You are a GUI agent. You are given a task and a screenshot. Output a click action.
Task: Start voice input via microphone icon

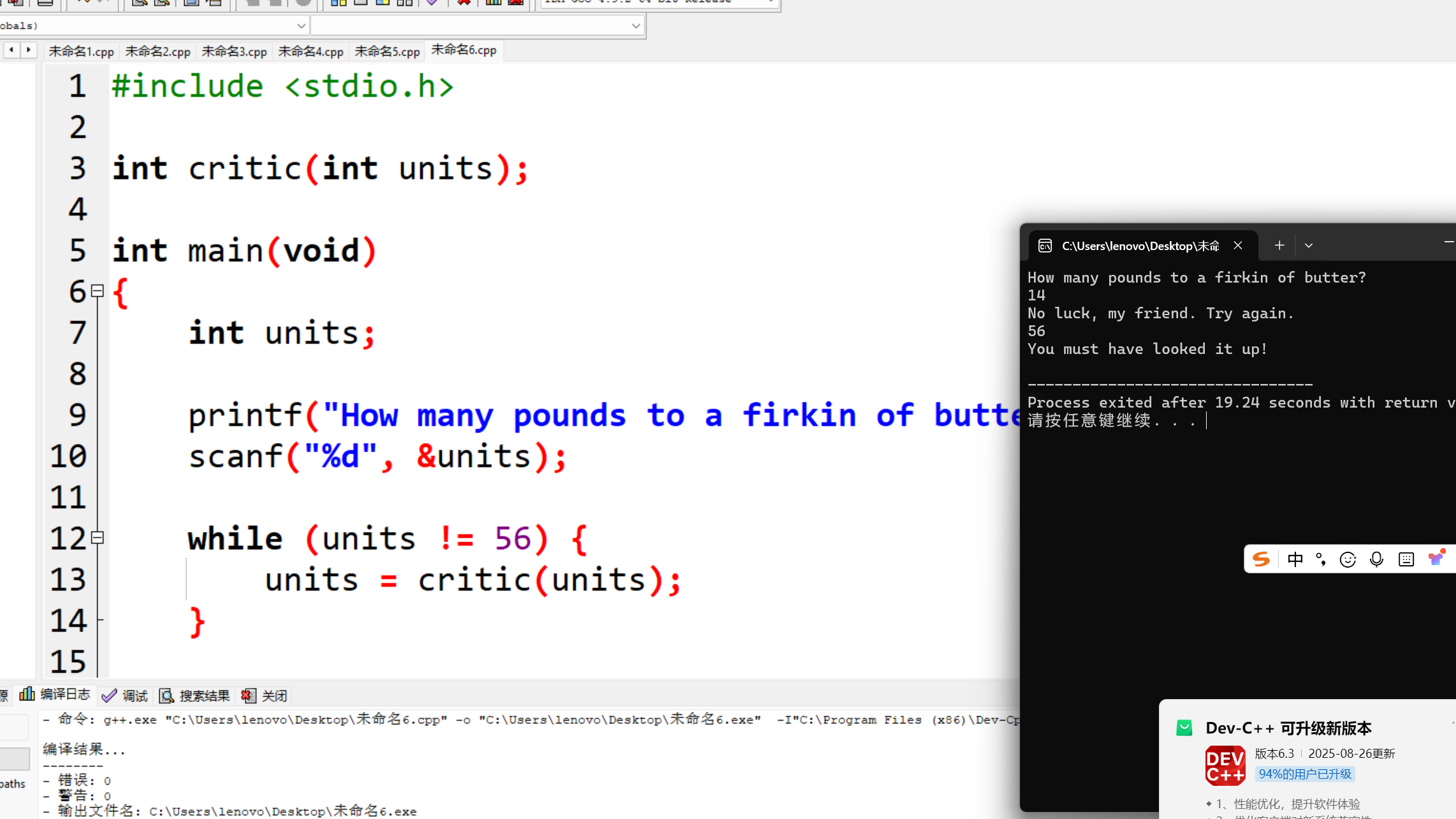[x=1376, y=559]
